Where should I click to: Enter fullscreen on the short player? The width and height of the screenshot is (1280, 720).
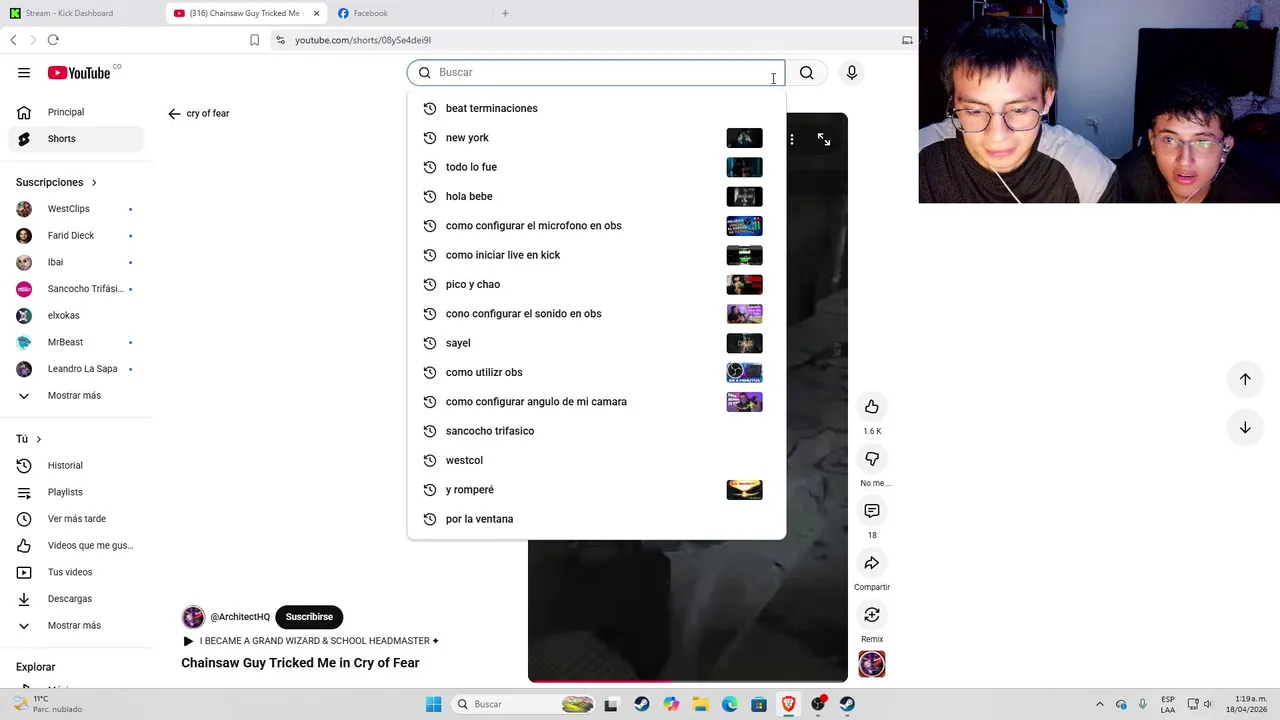[824, 140]
